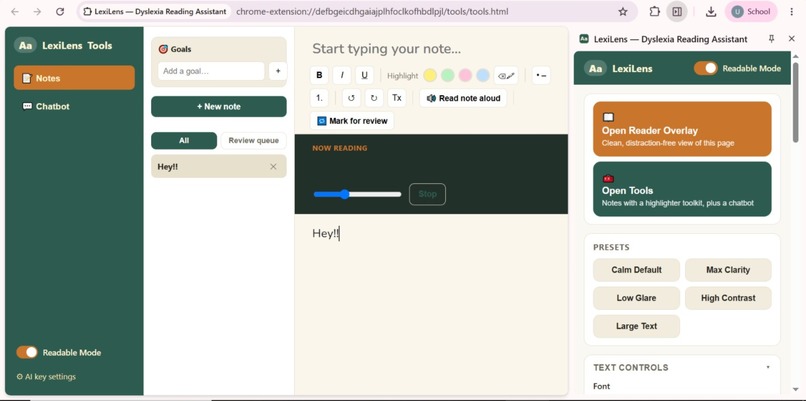Open the School profile menu
Image resolution: width=806 pixels, height=401 pixels.
pos(751,11)
